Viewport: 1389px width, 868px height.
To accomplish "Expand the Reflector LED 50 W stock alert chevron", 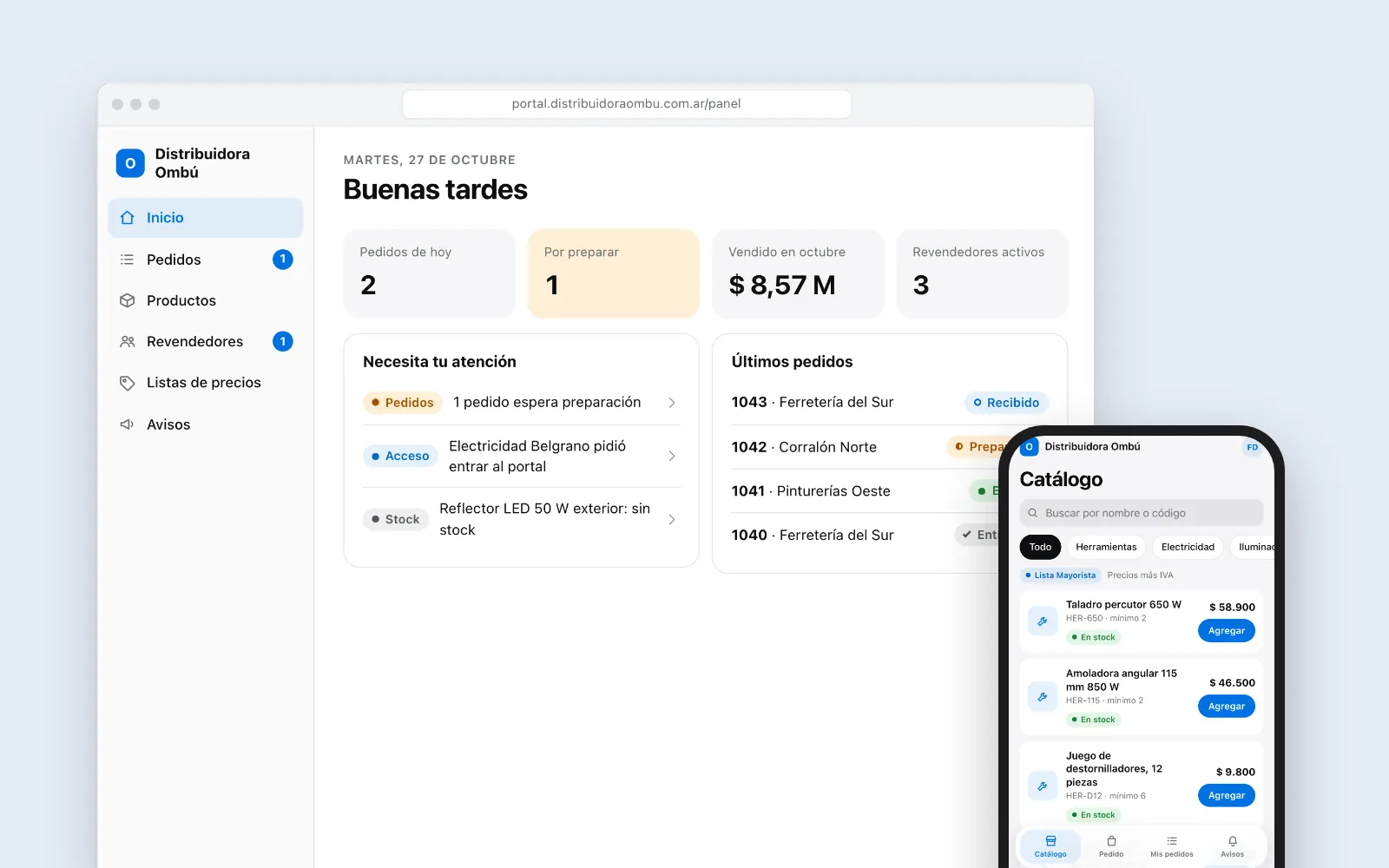I will [672, 519].
